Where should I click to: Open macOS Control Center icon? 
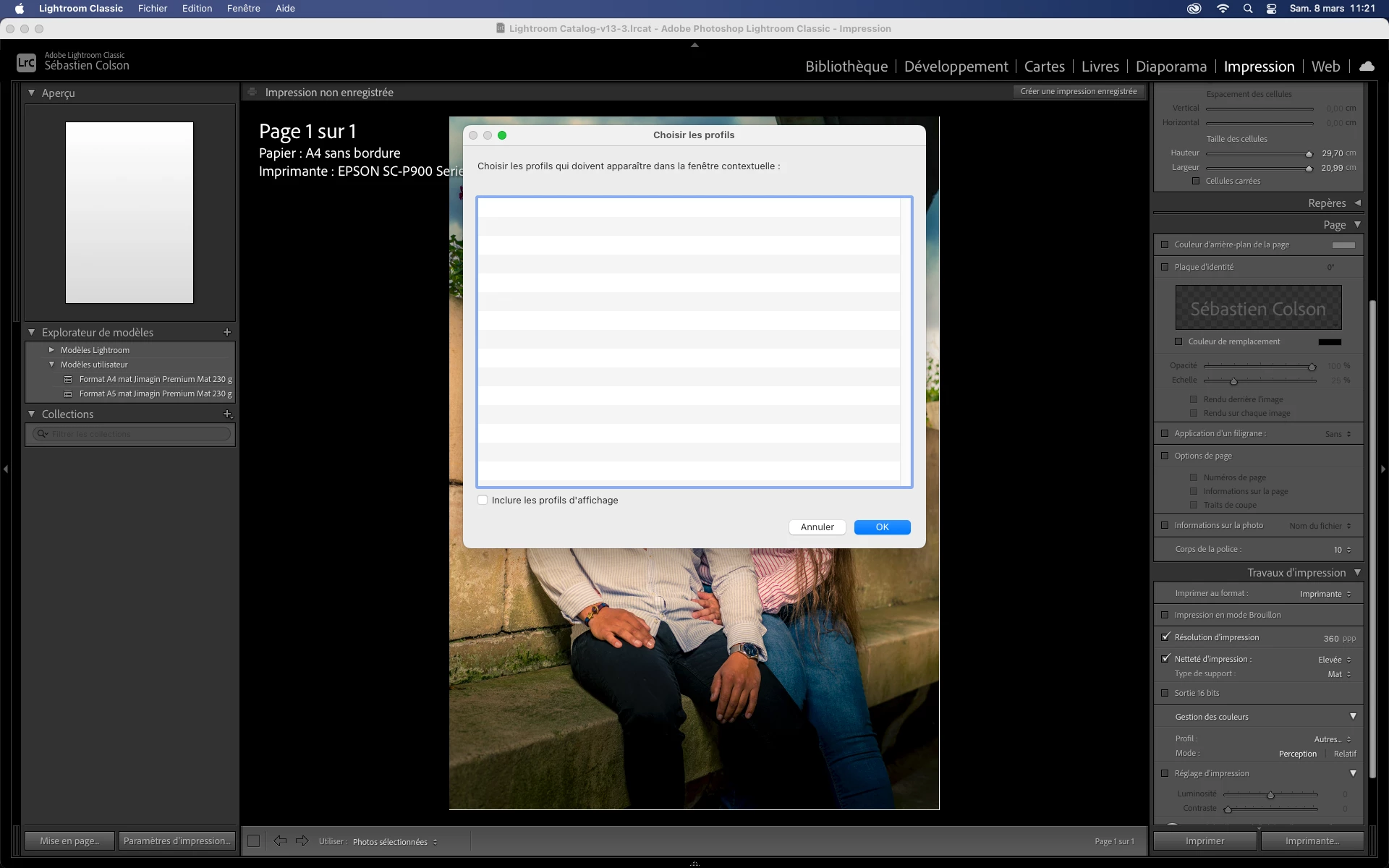1271,9
